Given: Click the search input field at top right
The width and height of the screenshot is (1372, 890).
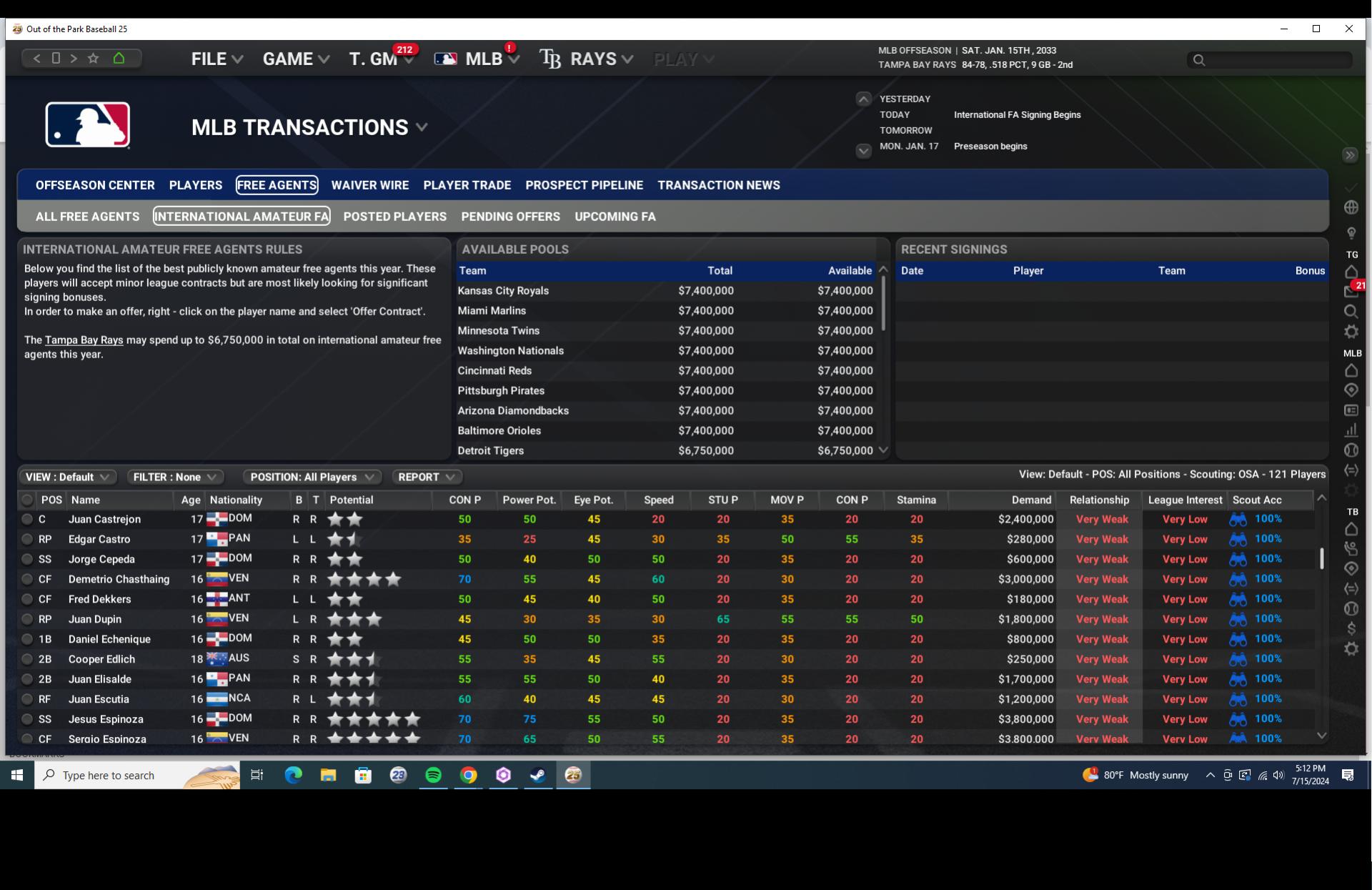Looking at the screenshot, I should click(1276, 60).
